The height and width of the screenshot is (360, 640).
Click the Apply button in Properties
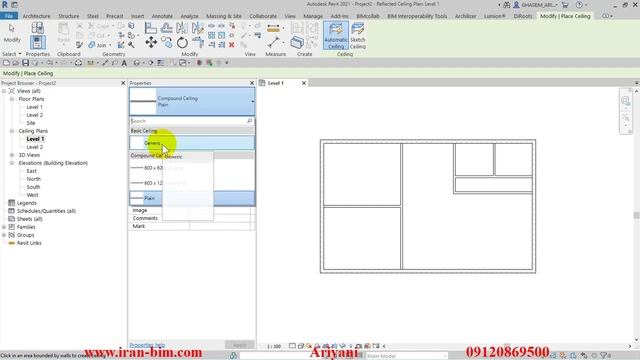[240, 345]
